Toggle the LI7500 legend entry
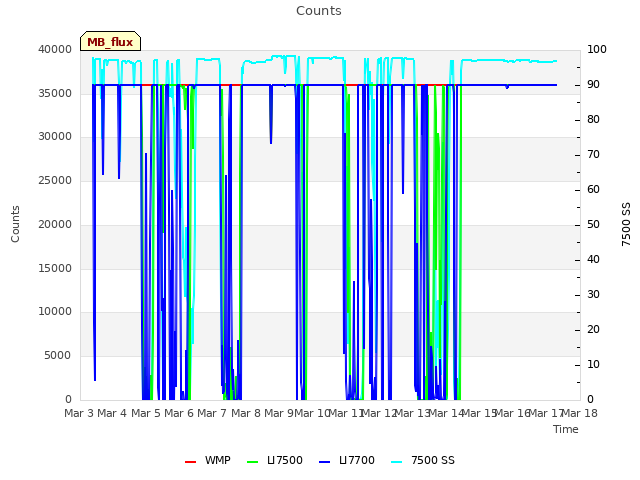This screenshot has width=640, height=480. coord(275,460)
